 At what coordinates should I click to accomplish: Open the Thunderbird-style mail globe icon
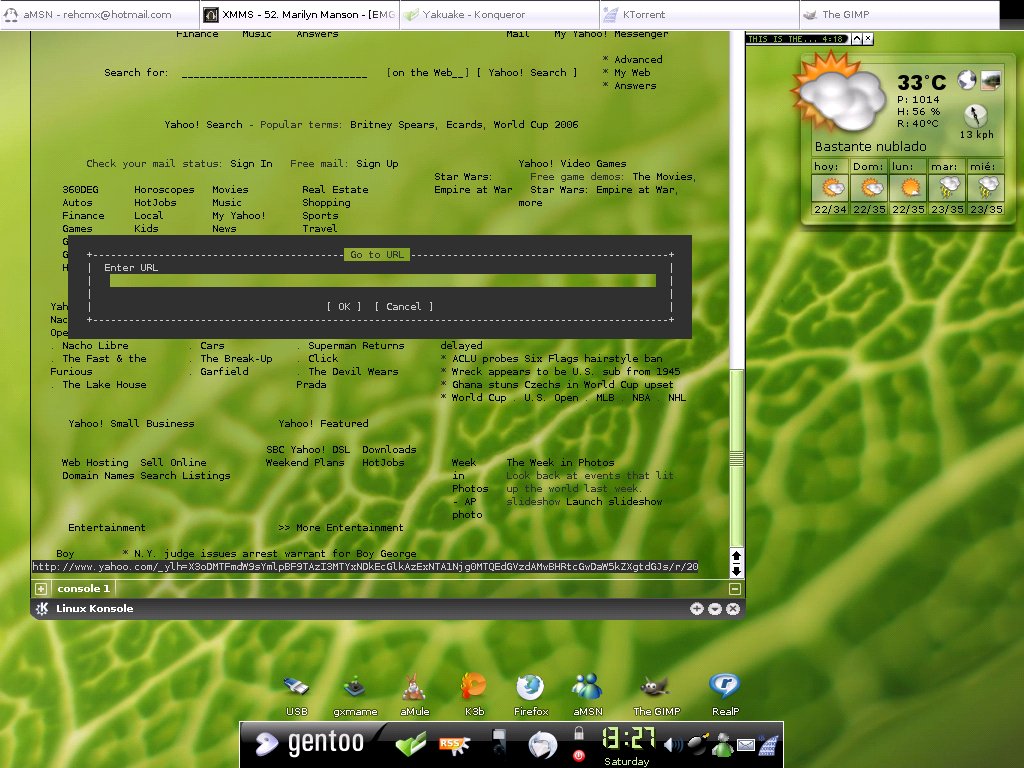(542, 745)
